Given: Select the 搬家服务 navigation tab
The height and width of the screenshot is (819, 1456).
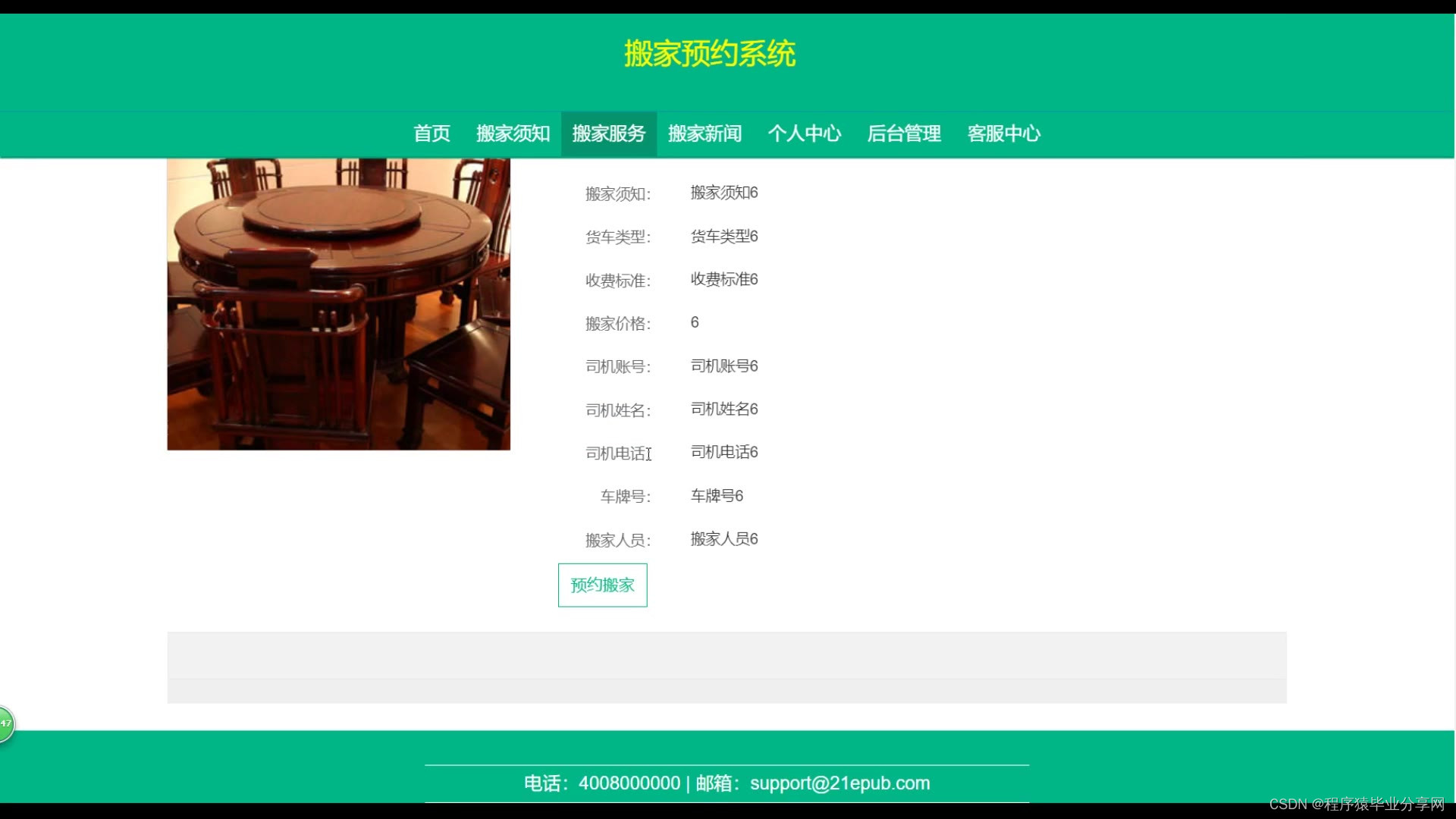Looking at the screenshot, I should click(608, 133).
